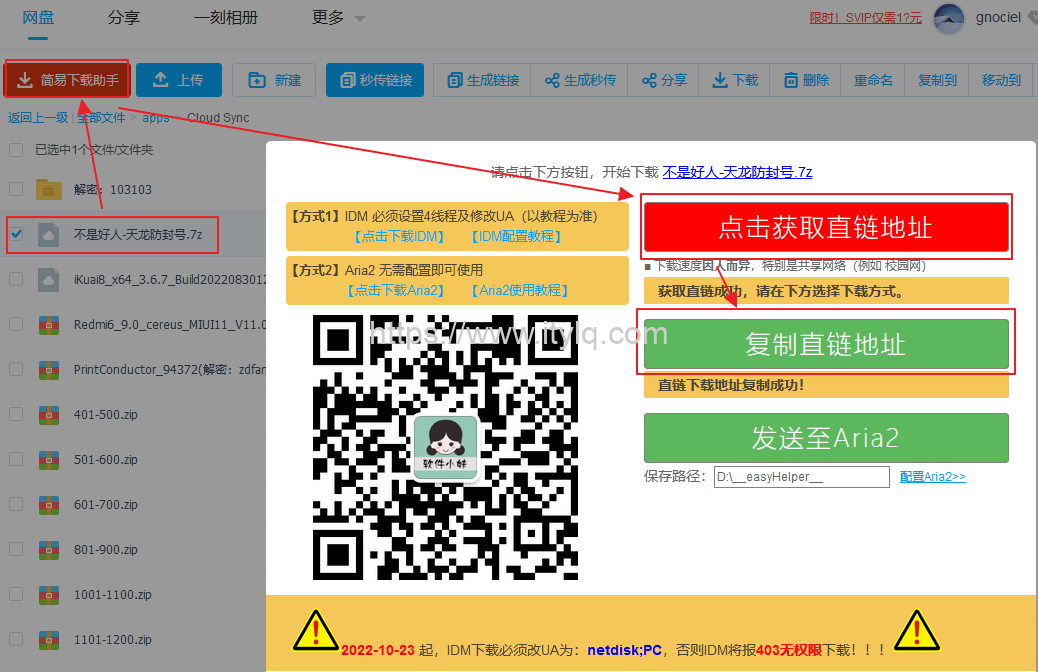This screenshot has height=672, width=1038.
Task: Expand the 保存路径 Aria2 save path options via 配置Aria2>>
Action: [932, 477]
